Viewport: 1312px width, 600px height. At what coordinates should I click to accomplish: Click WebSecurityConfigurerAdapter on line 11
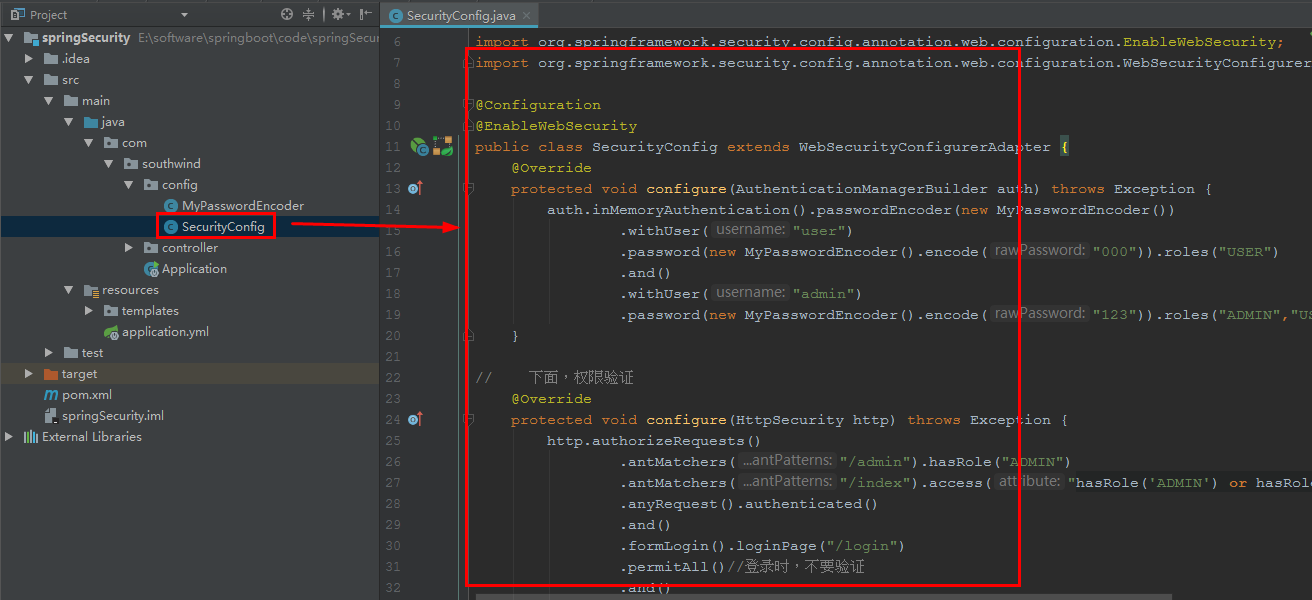[x=924, y=147]
